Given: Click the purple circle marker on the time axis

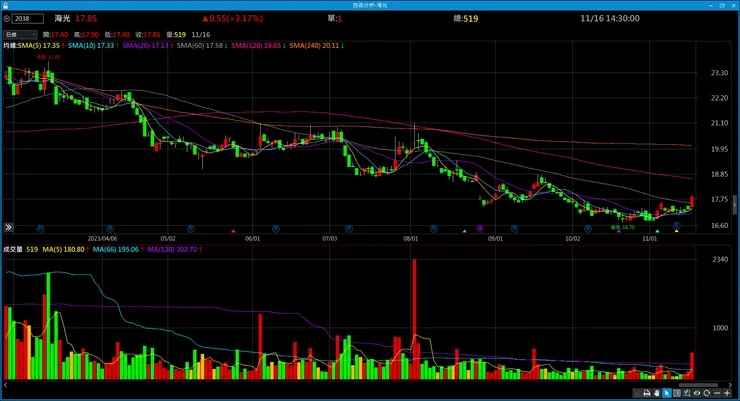Looking at the screenshot, I should pyautogui.click(x=480, y=229).
